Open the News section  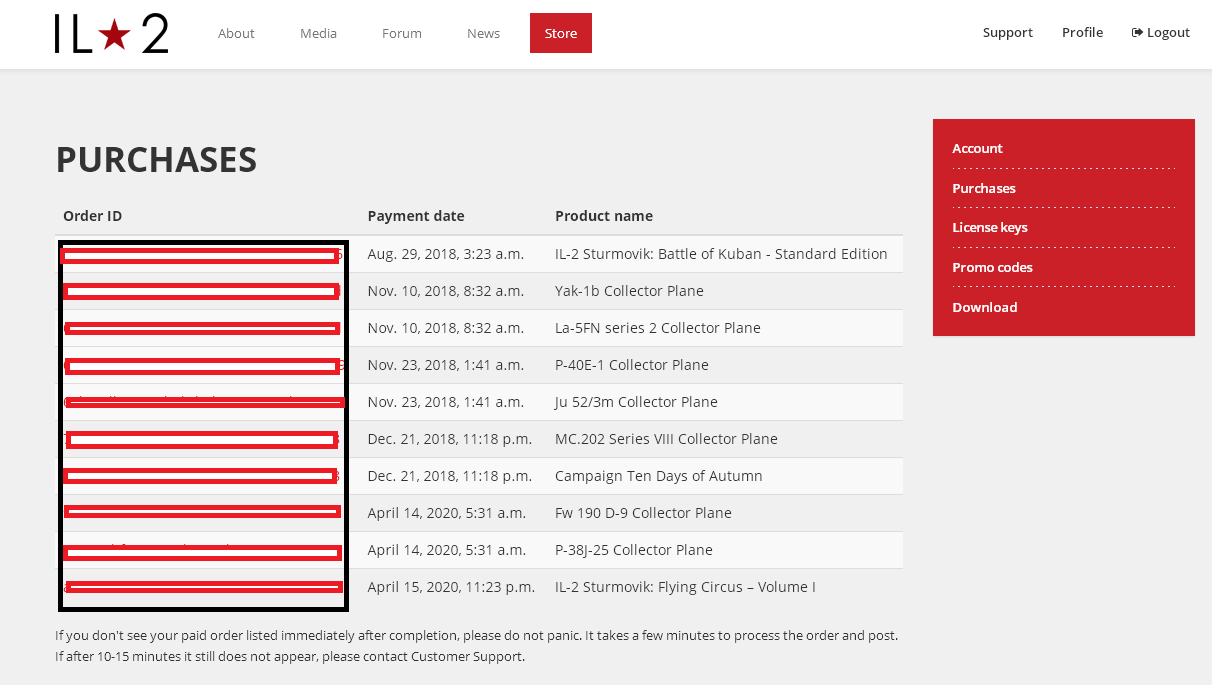pyautogui.click(x=483, y=33)
